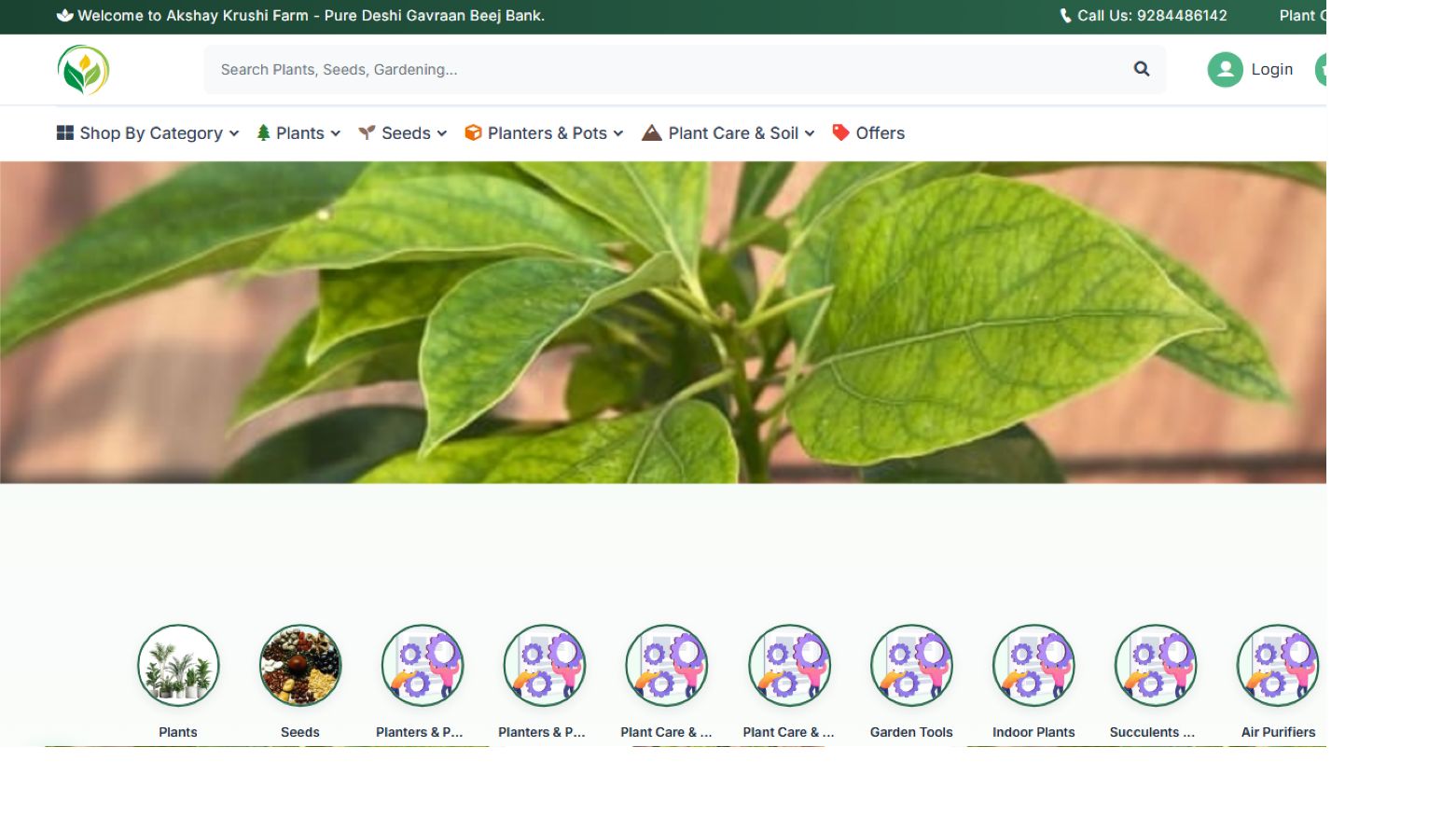Expand the Seeds navigation dropdown
This screenshot has height=829, width=1456.
click(403, 133)
